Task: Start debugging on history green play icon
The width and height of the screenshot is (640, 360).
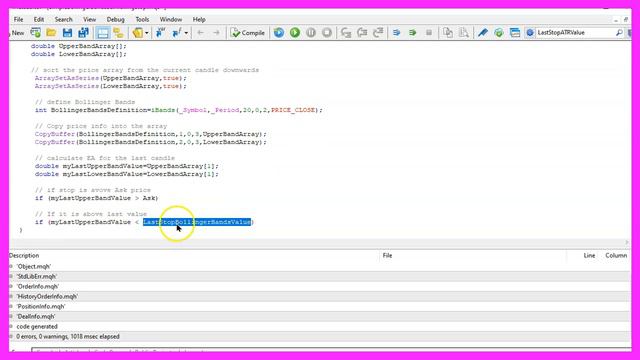Action: click(x=295, y=33)
